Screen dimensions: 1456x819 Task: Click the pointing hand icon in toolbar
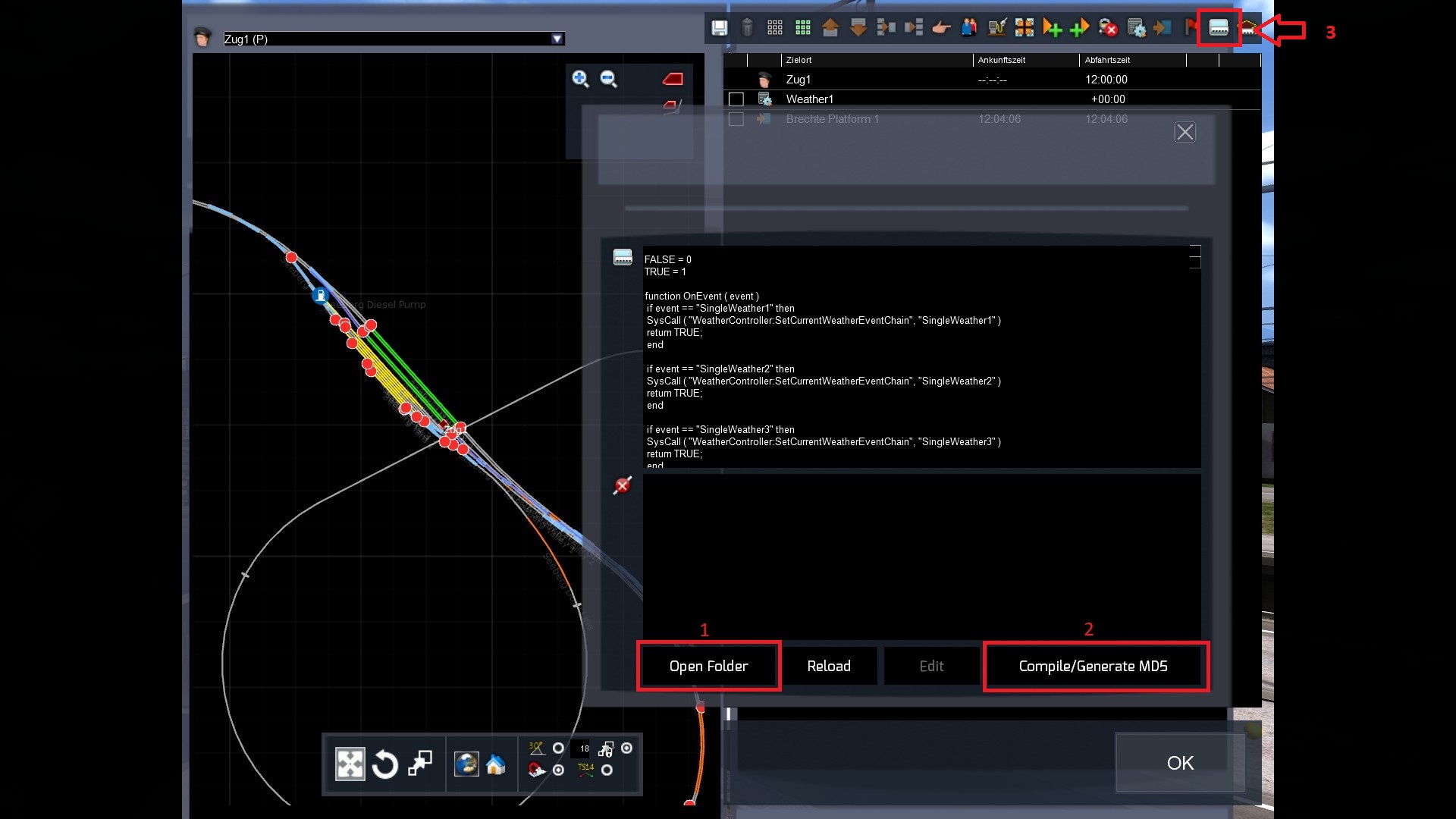941,28
